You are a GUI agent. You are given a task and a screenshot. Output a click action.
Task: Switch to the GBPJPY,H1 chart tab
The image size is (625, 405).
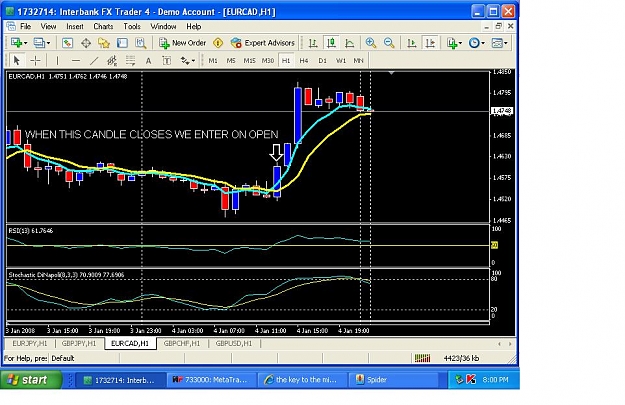pyautogui.click(x=79, y=343)
